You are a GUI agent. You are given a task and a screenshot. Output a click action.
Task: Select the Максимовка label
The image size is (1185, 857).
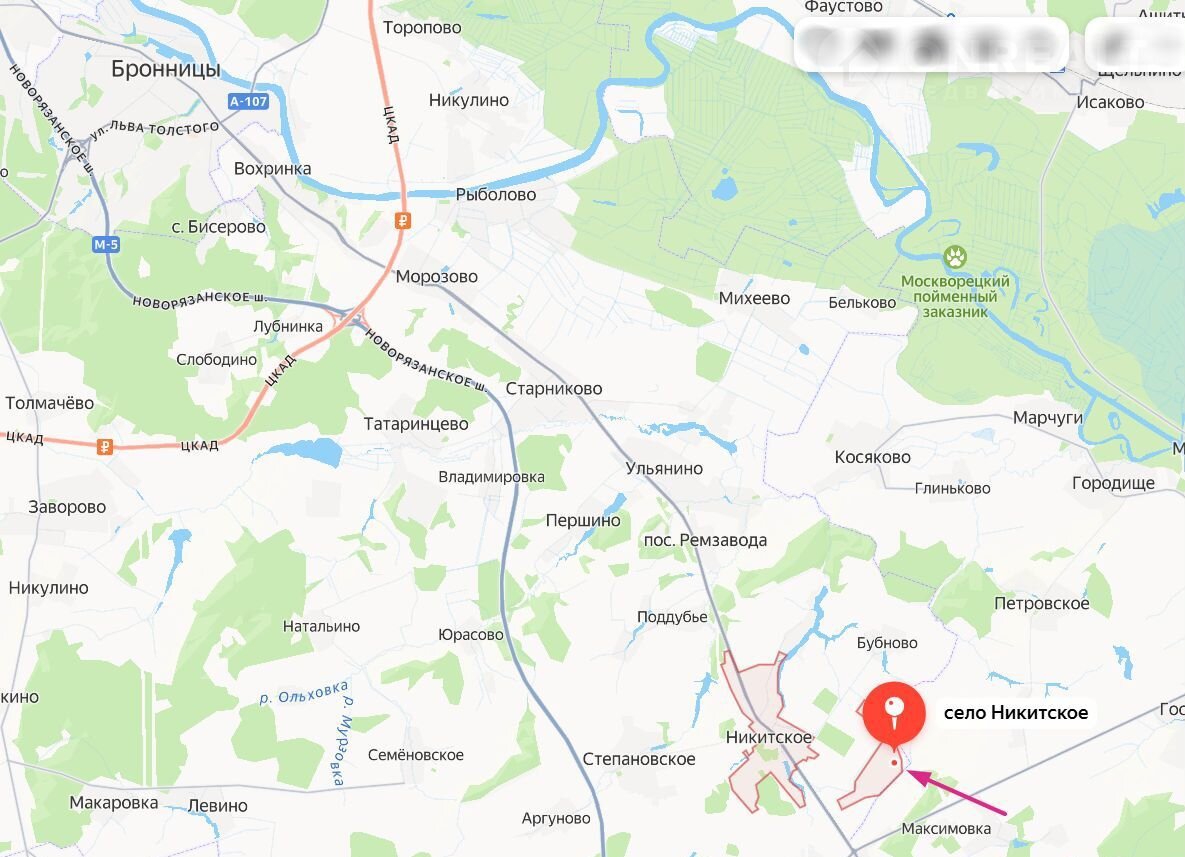point(946,829)
